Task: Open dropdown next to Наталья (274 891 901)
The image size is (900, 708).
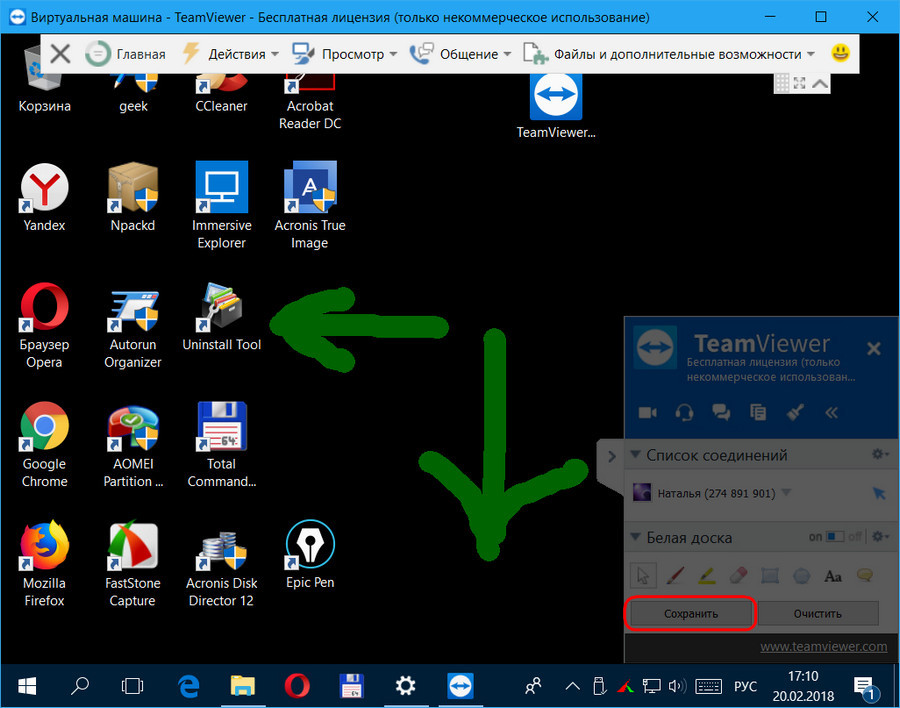Action: click(786, 493)
